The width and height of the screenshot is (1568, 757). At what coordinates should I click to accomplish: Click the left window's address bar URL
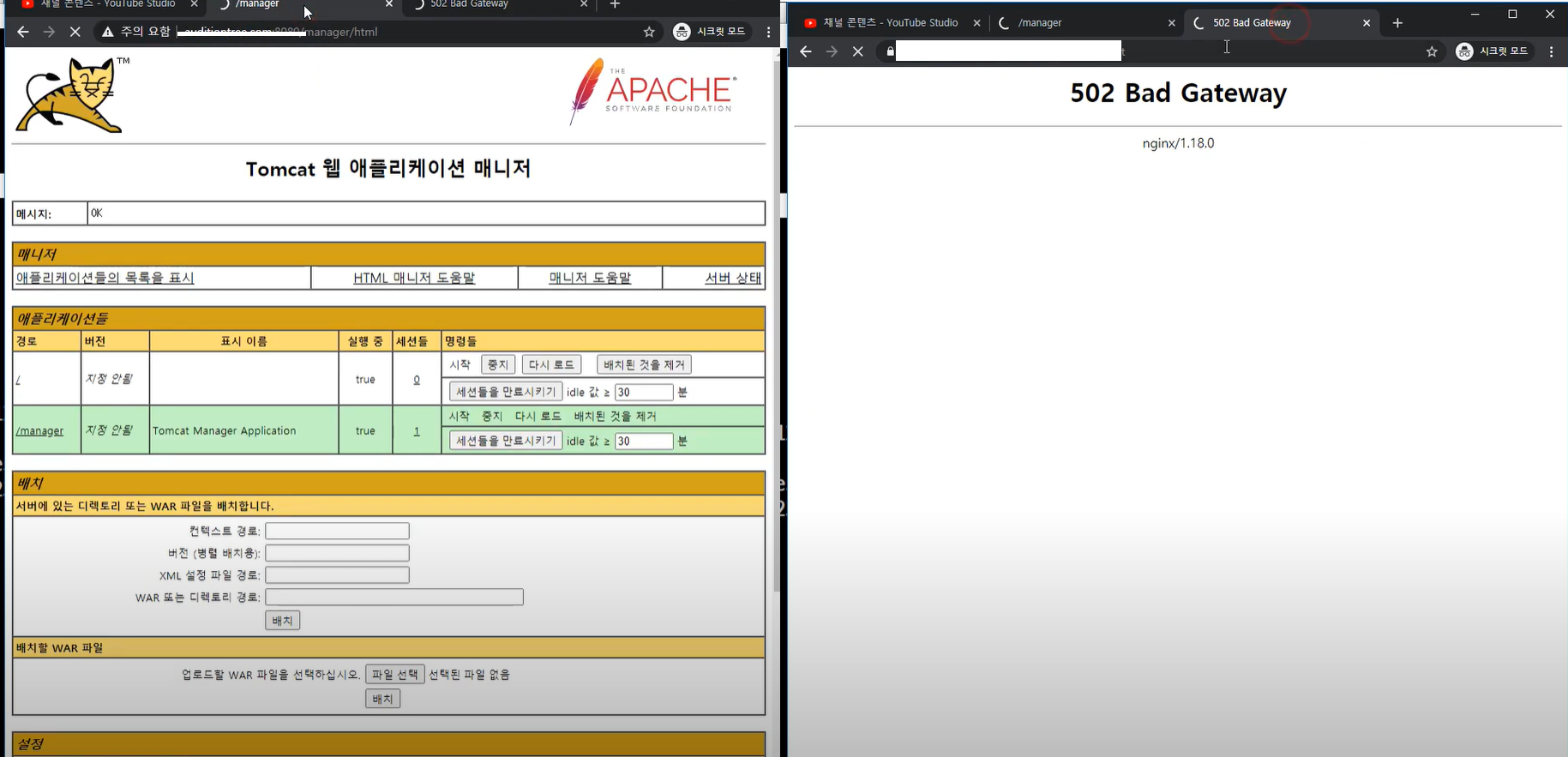pos(279,32)
